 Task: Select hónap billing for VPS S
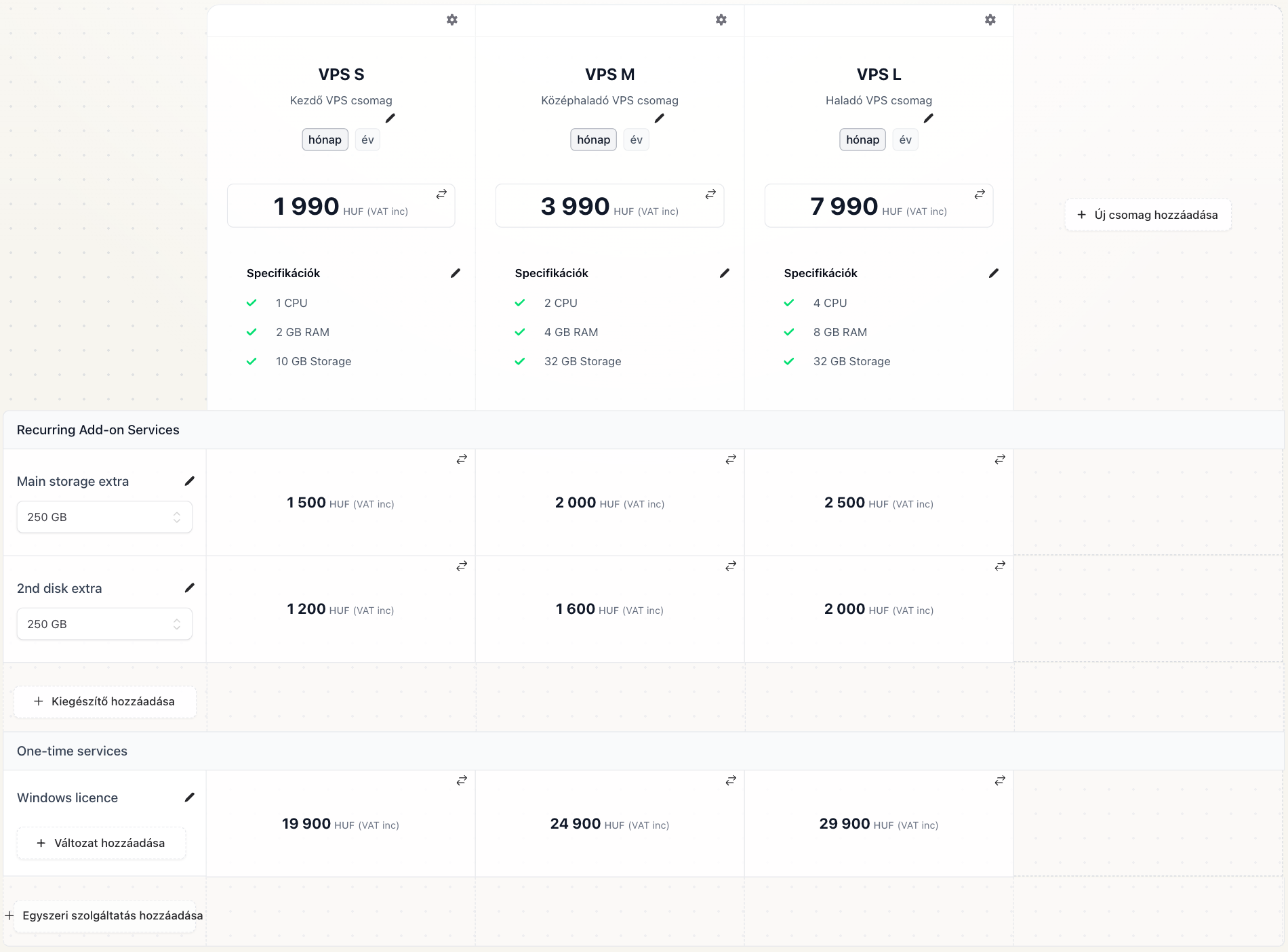[x=325, y=140]
